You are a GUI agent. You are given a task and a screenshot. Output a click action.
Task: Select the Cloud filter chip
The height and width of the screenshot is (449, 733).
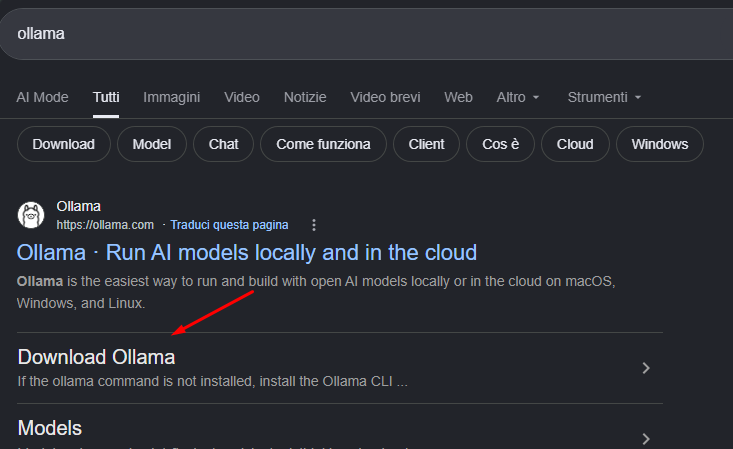[x=575, y=144]
